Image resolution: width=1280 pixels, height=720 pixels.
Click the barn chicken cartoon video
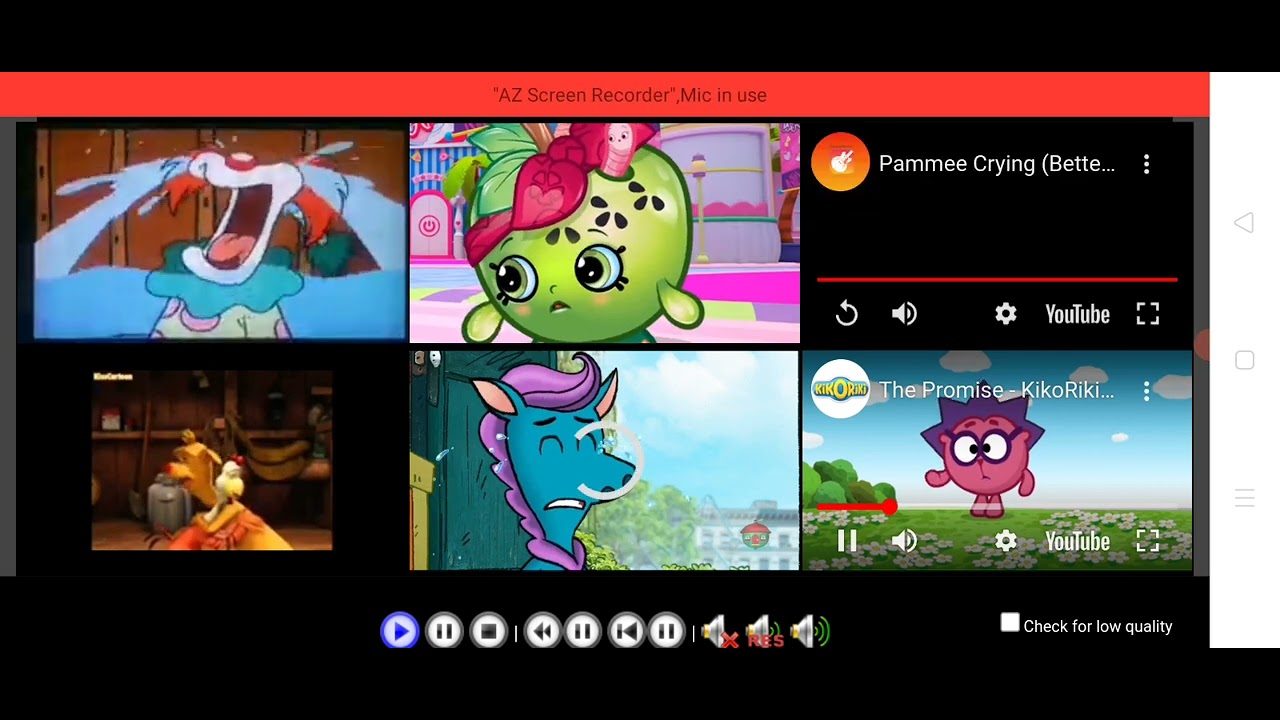[x=212, y=460]
